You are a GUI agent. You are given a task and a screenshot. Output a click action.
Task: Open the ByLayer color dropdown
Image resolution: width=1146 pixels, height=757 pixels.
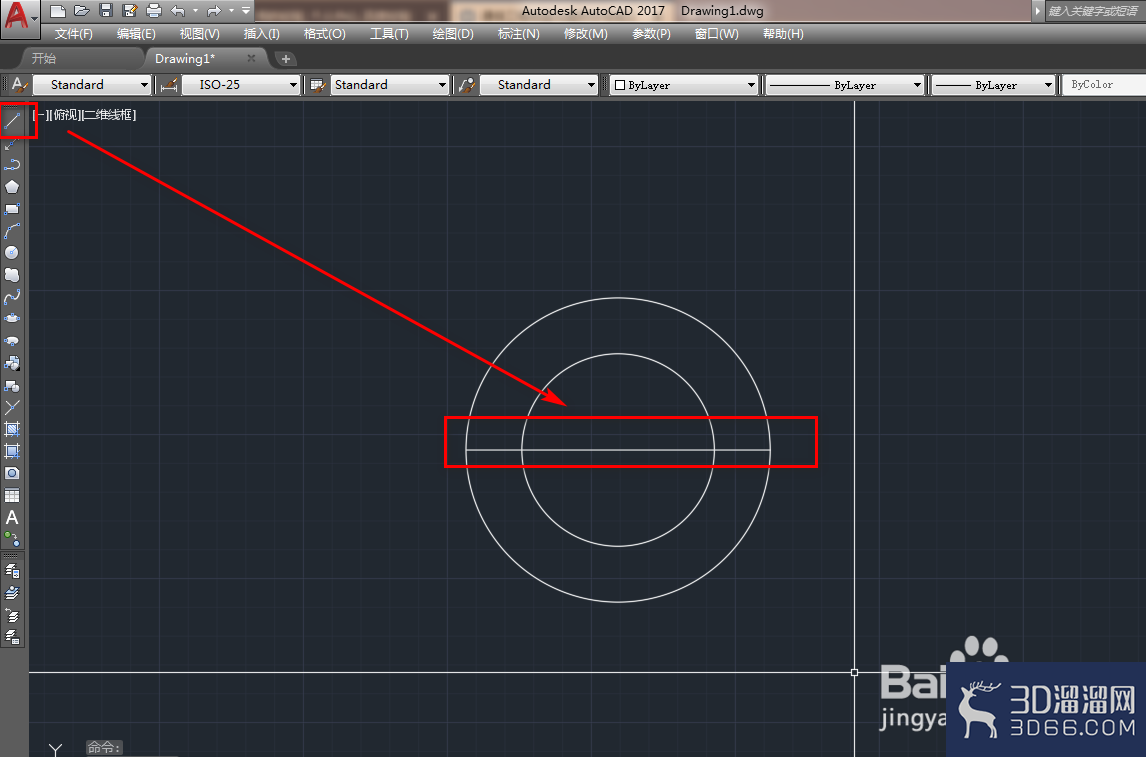(683, 85)
